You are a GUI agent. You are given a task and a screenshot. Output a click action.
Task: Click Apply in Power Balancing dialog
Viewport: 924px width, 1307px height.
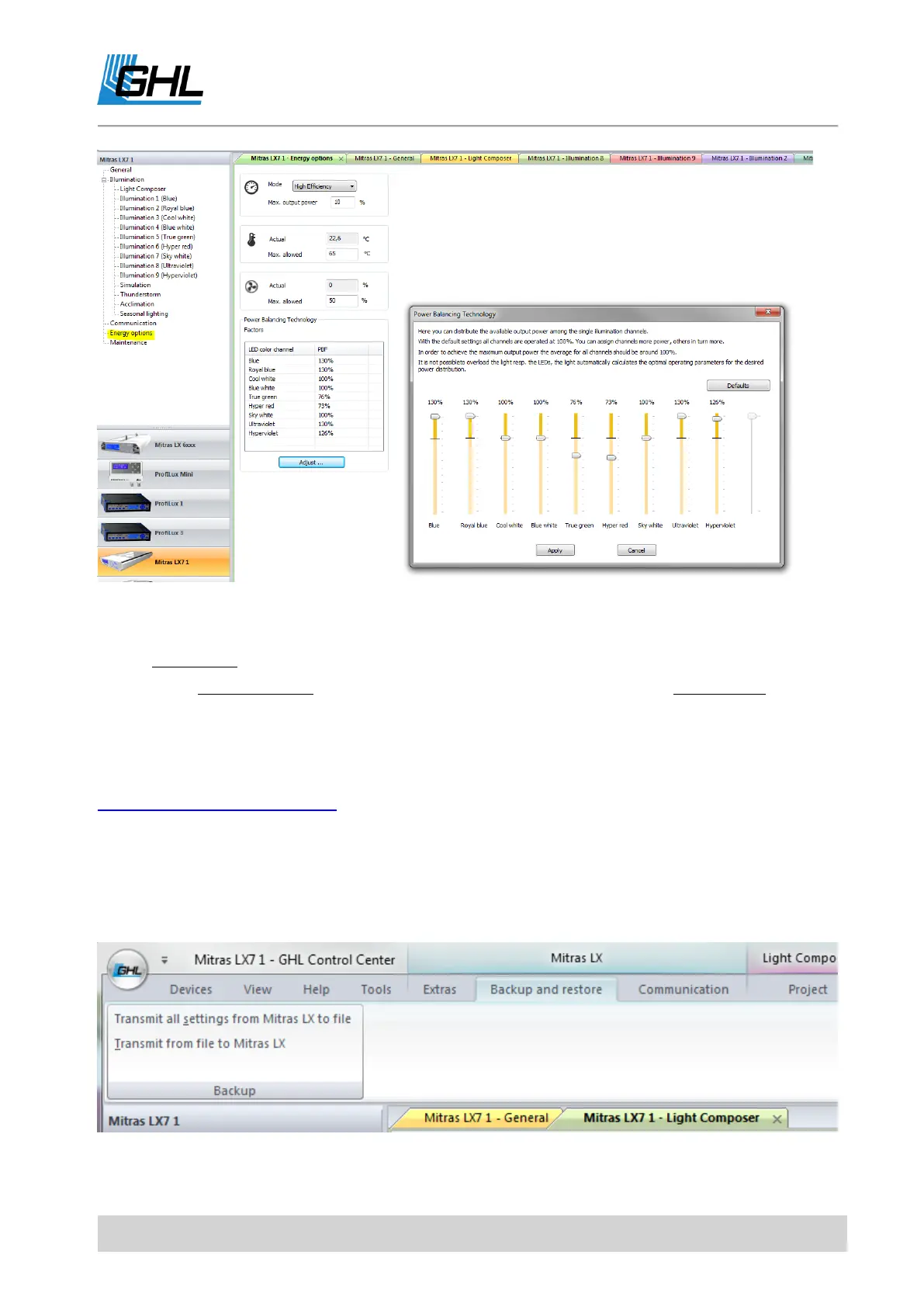pos(555,550)
